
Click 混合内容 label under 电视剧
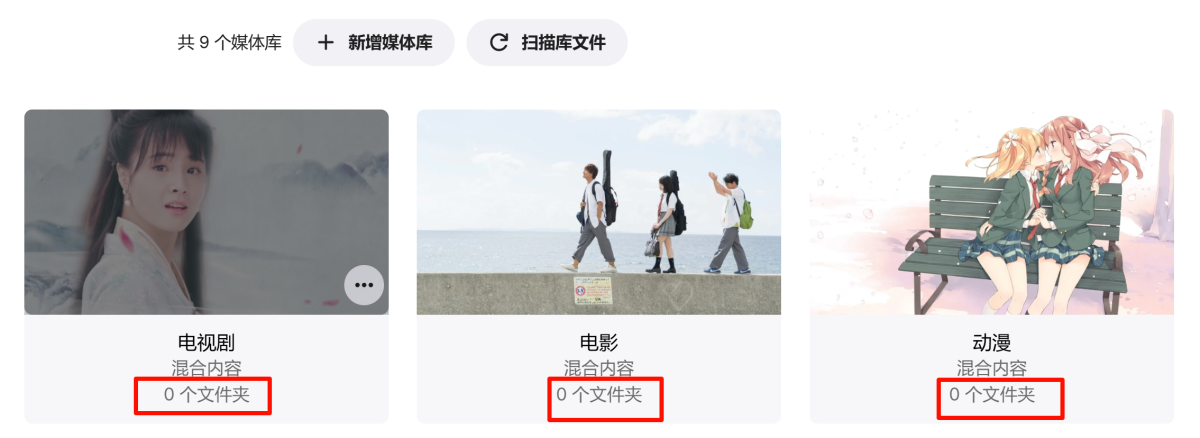click(x=206, y=369)
